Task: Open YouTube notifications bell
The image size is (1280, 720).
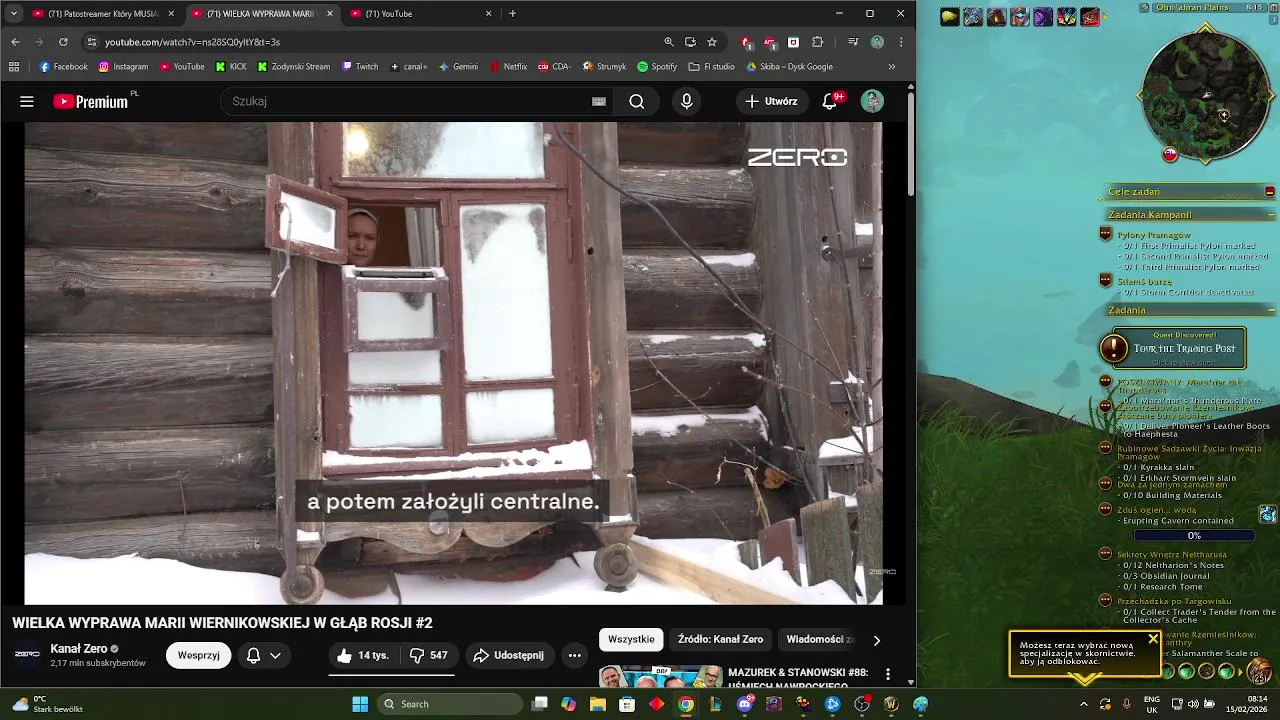Action: [831, 101]
